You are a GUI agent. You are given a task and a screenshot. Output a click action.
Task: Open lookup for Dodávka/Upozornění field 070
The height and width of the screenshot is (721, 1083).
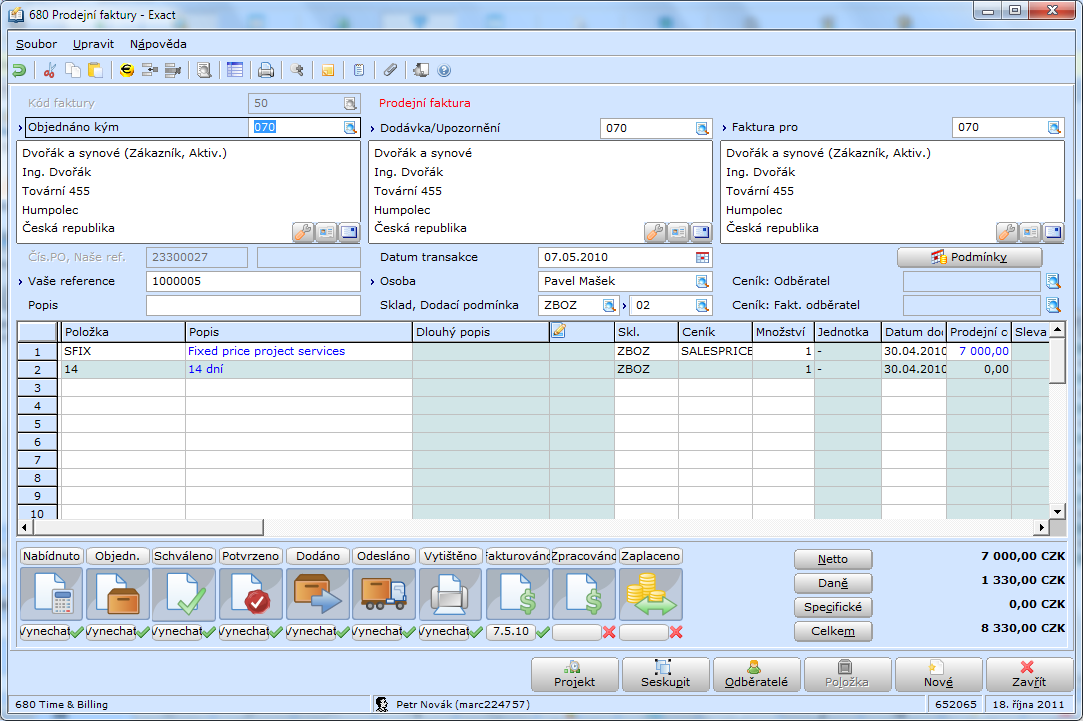[702, 128]
